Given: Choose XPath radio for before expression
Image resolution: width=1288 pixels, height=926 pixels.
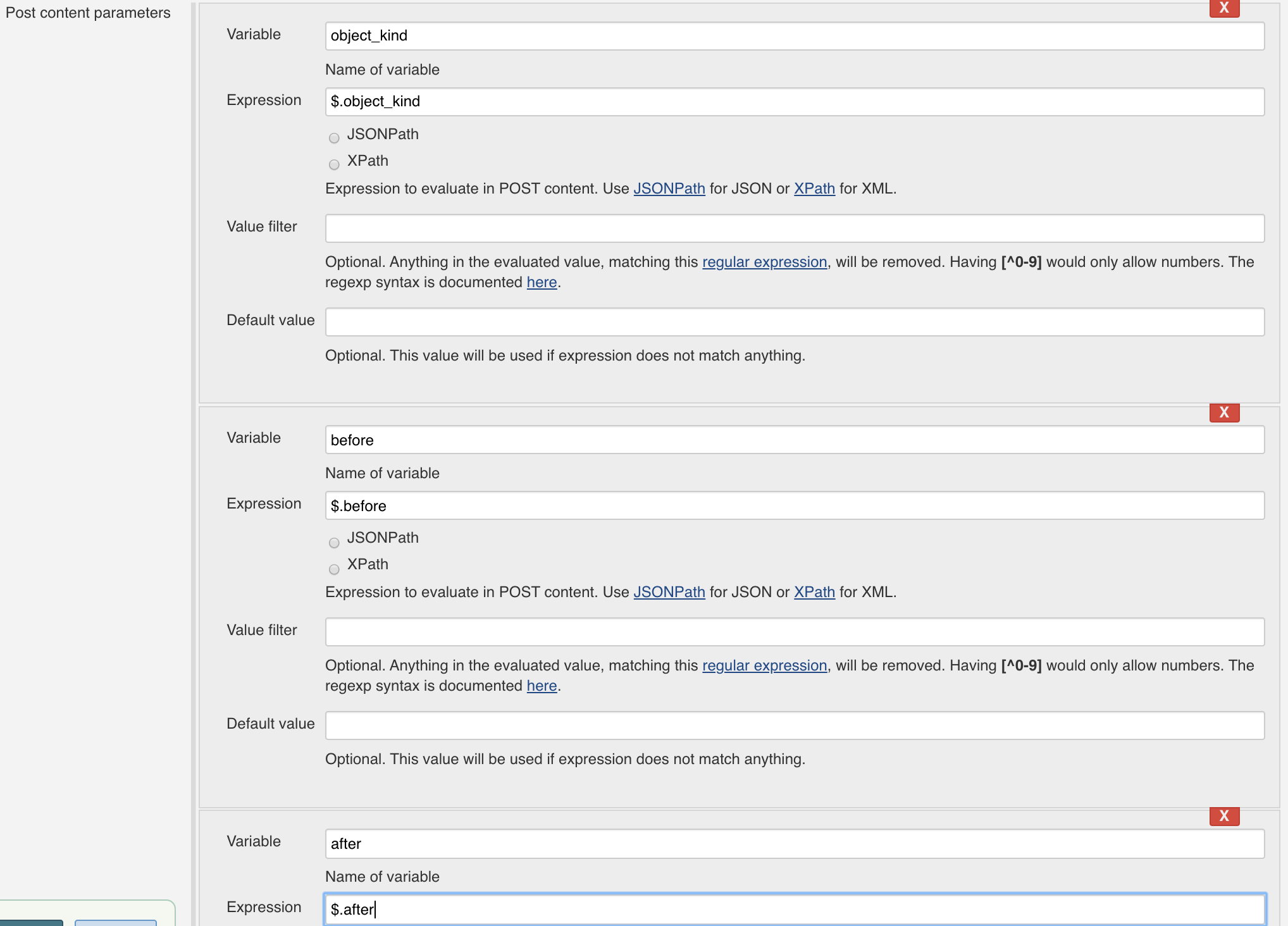Looking at the screenshot, I should pos(334,569).
